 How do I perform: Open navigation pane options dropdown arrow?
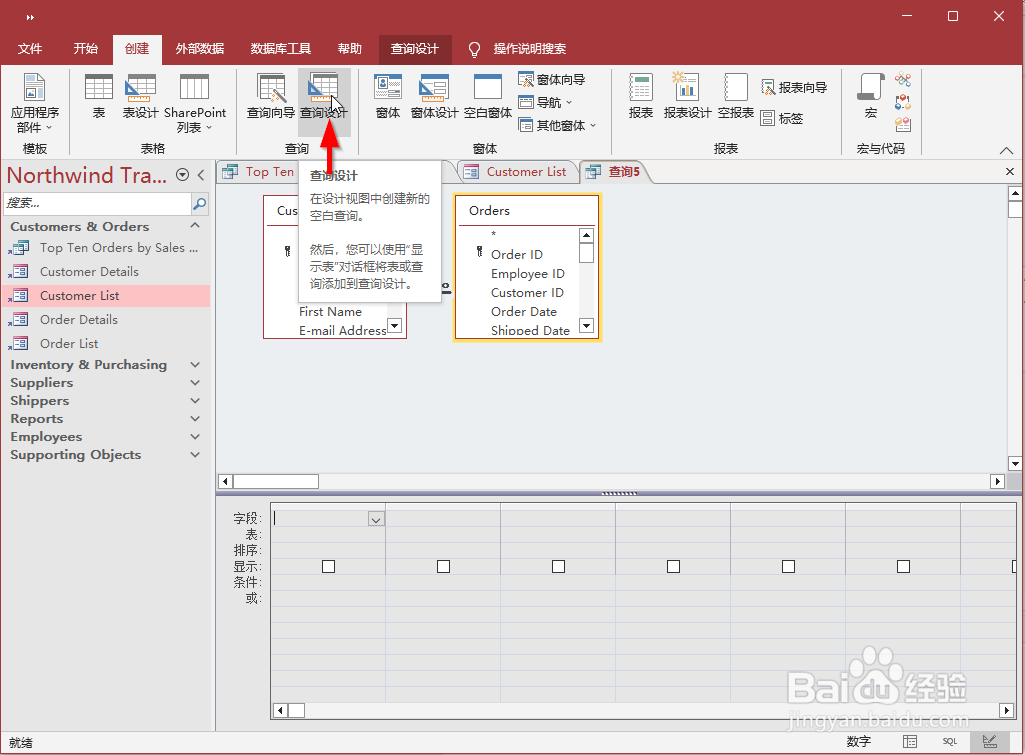click(x=183, y=175)
